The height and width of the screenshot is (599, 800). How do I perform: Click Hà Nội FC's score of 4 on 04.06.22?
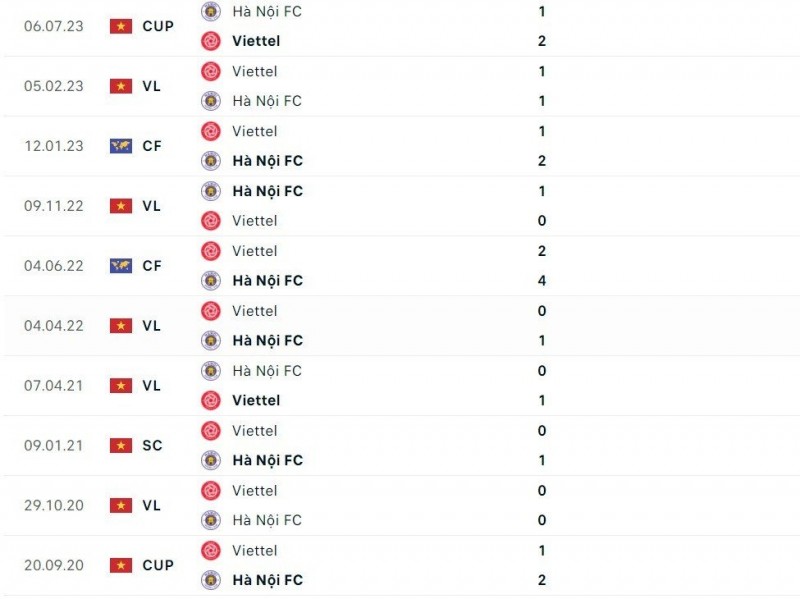pyautogui.click(x=542, y=281)
